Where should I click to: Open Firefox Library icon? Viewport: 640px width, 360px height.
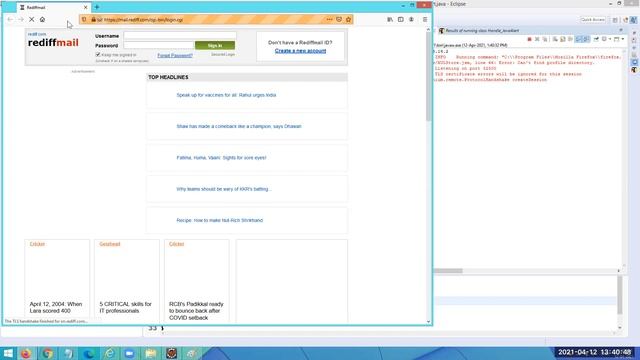coord(390,20)
